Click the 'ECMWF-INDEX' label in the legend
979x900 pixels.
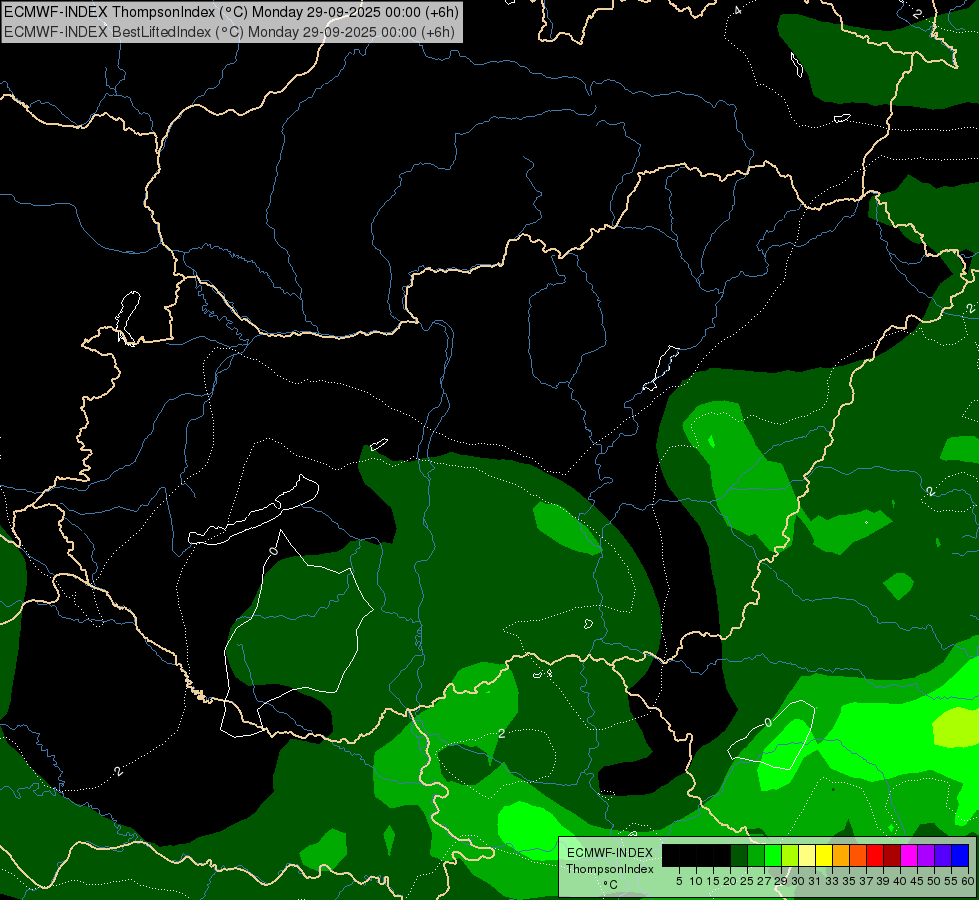point(610,853)
